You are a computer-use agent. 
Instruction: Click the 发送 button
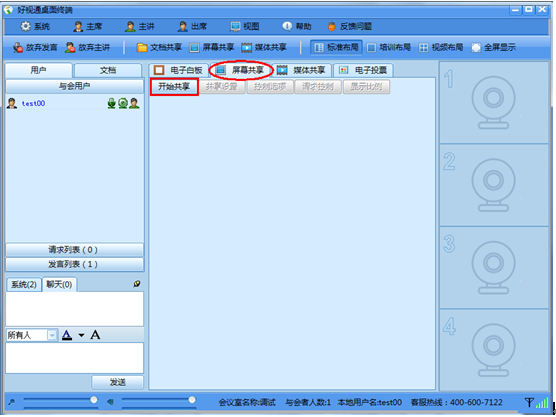[x=118, y=382]
